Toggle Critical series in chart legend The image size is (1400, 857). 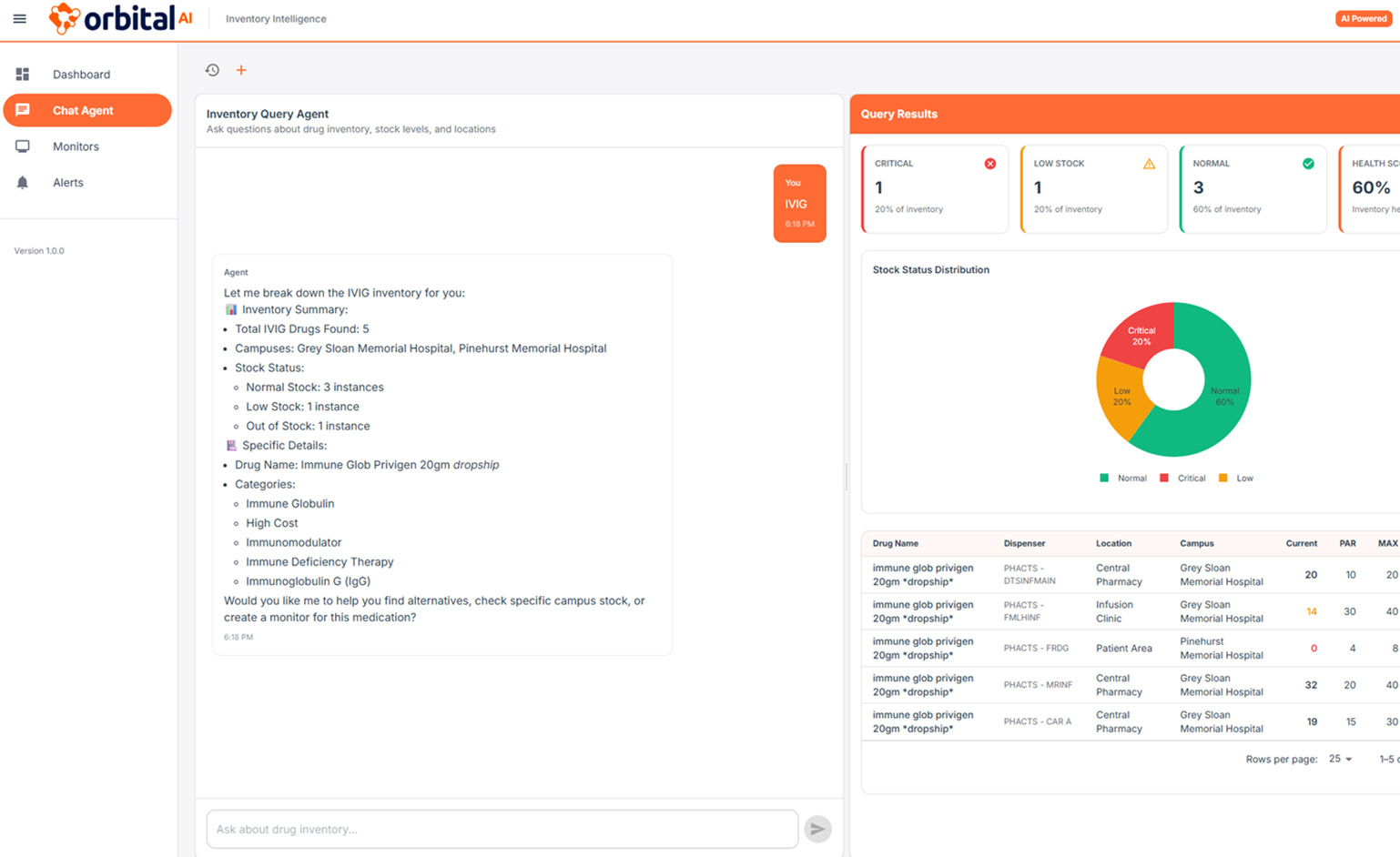click(x=1182, y=478)
